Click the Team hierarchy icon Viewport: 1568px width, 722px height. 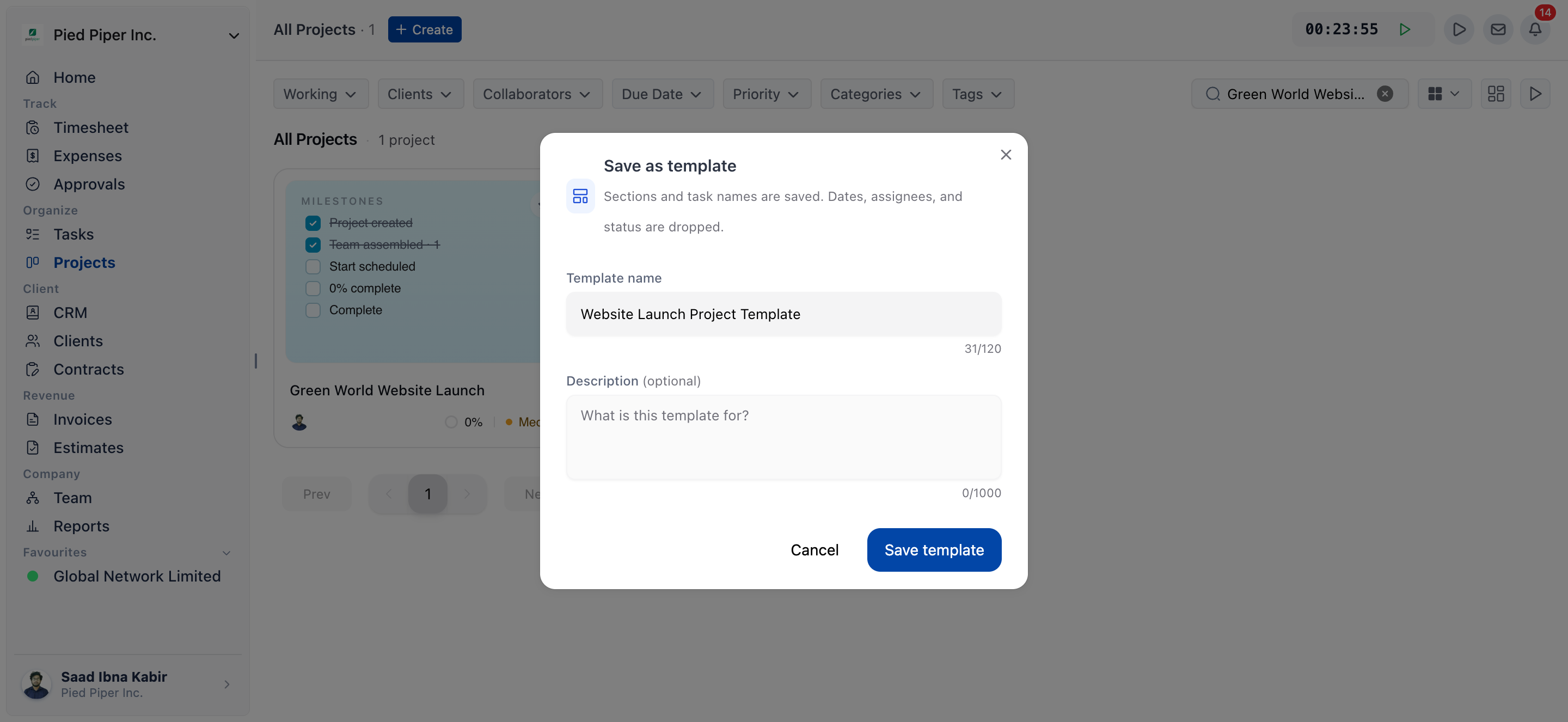pyautogui.click(x=33, y=498)
